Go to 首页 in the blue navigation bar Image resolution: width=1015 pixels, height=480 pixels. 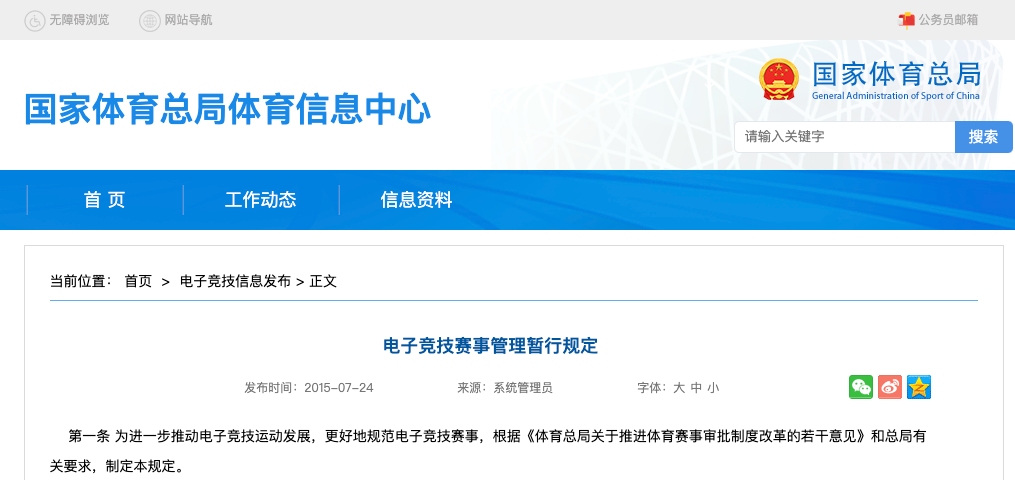coord(104,200)
